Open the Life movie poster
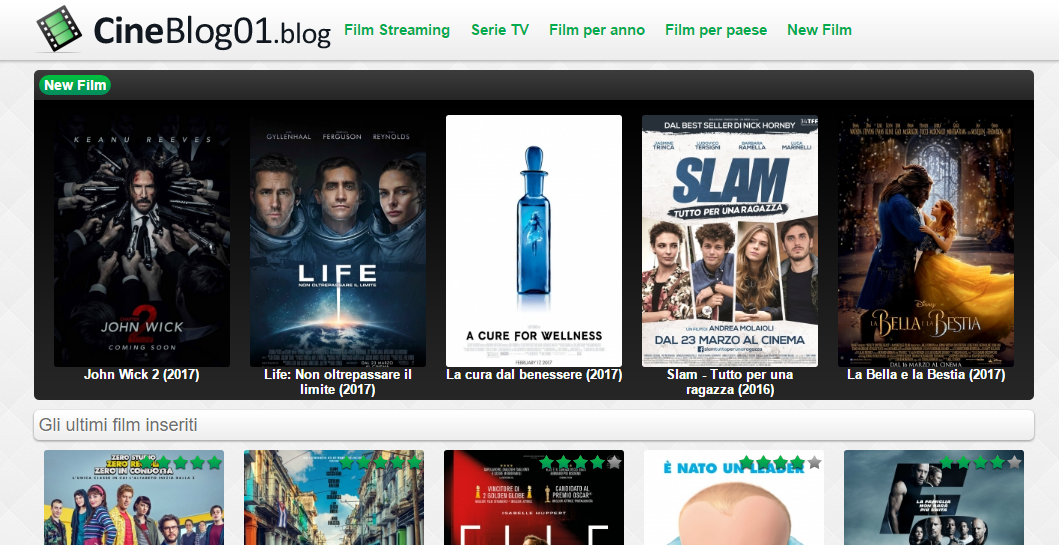The image size is (1059, 545). coord(338,240)
